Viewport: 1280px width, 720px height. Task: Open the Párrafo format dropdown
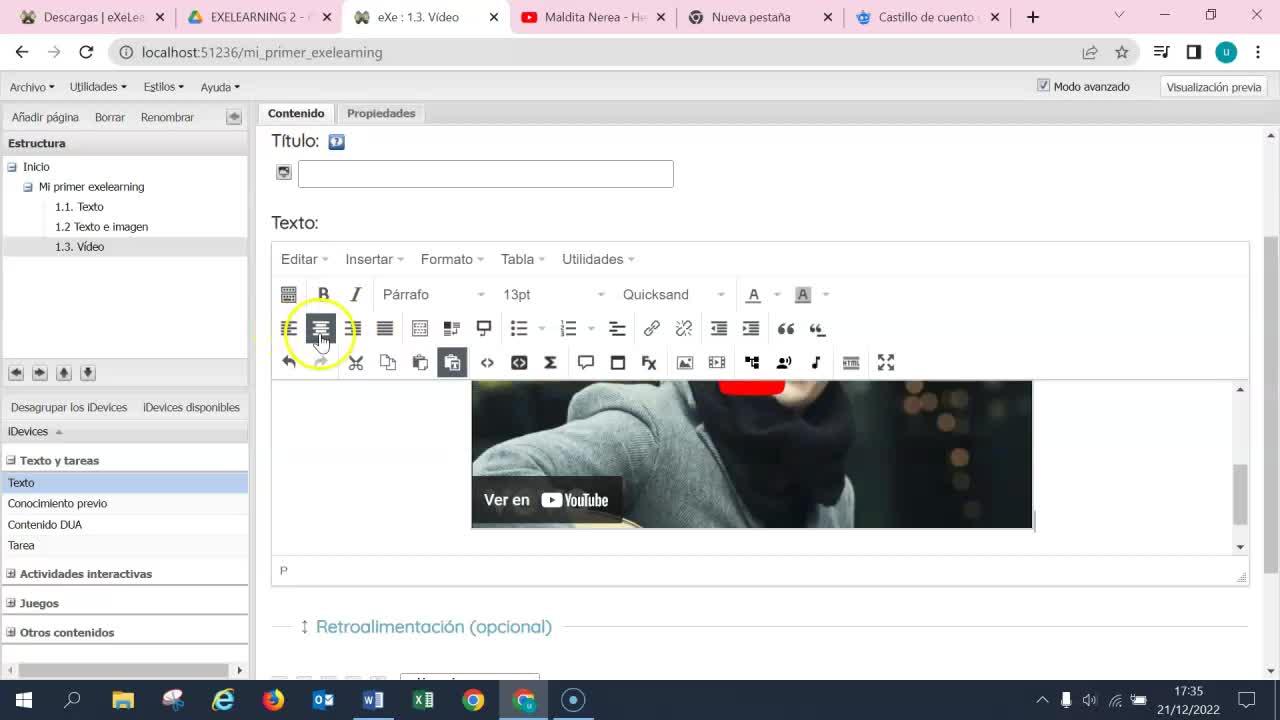(x=433, y=294)
